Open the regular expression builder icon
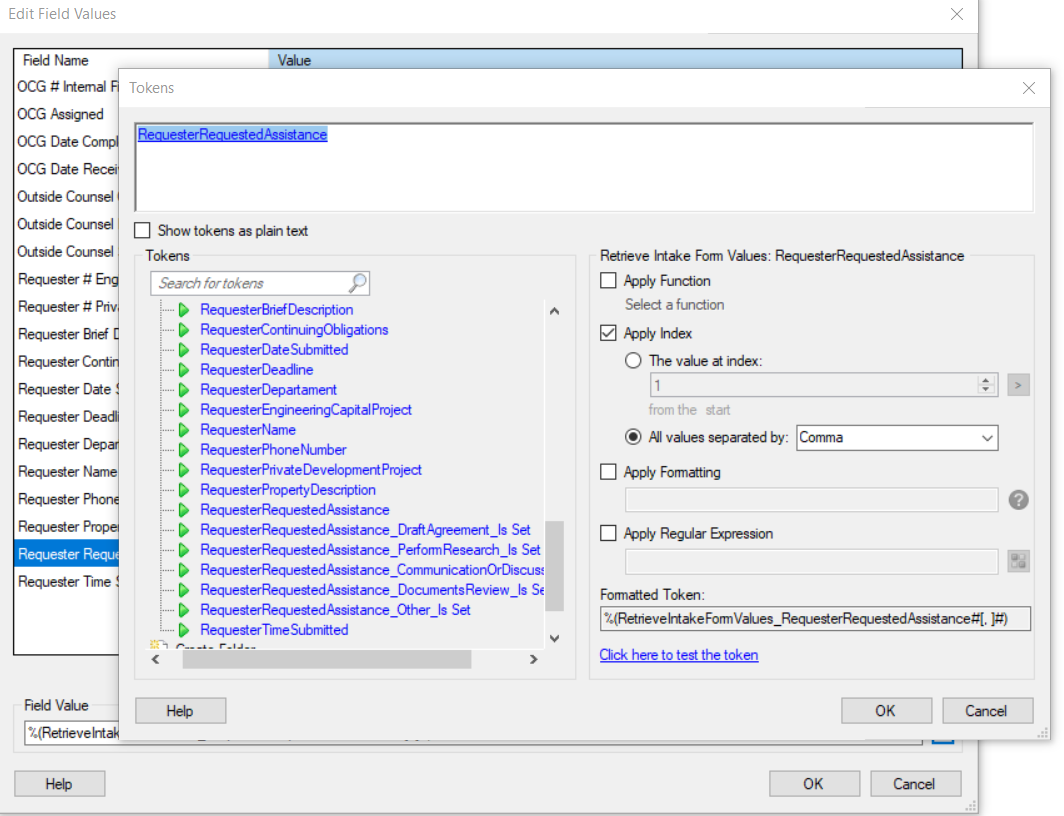The image size is (1064, 816). [x=1018, y=561]
